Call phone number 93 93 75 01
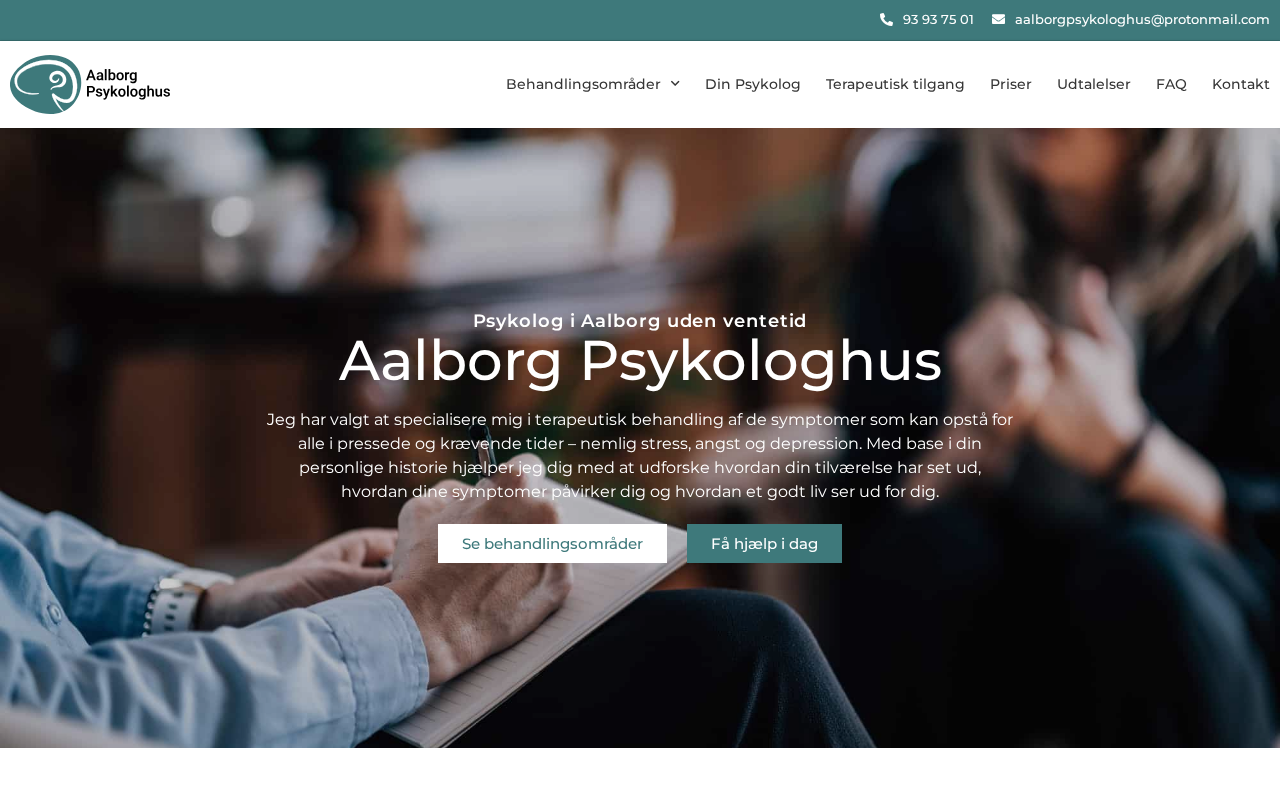 pos(938,19)
